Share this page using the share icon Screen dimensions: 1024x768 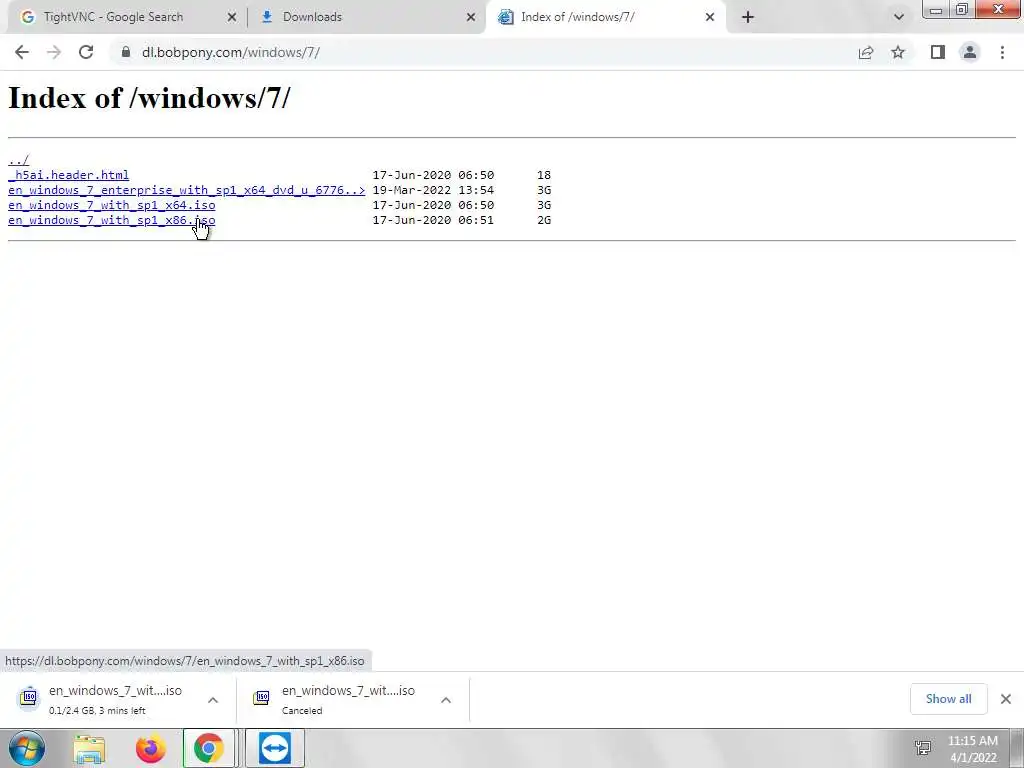coord(866,52)
